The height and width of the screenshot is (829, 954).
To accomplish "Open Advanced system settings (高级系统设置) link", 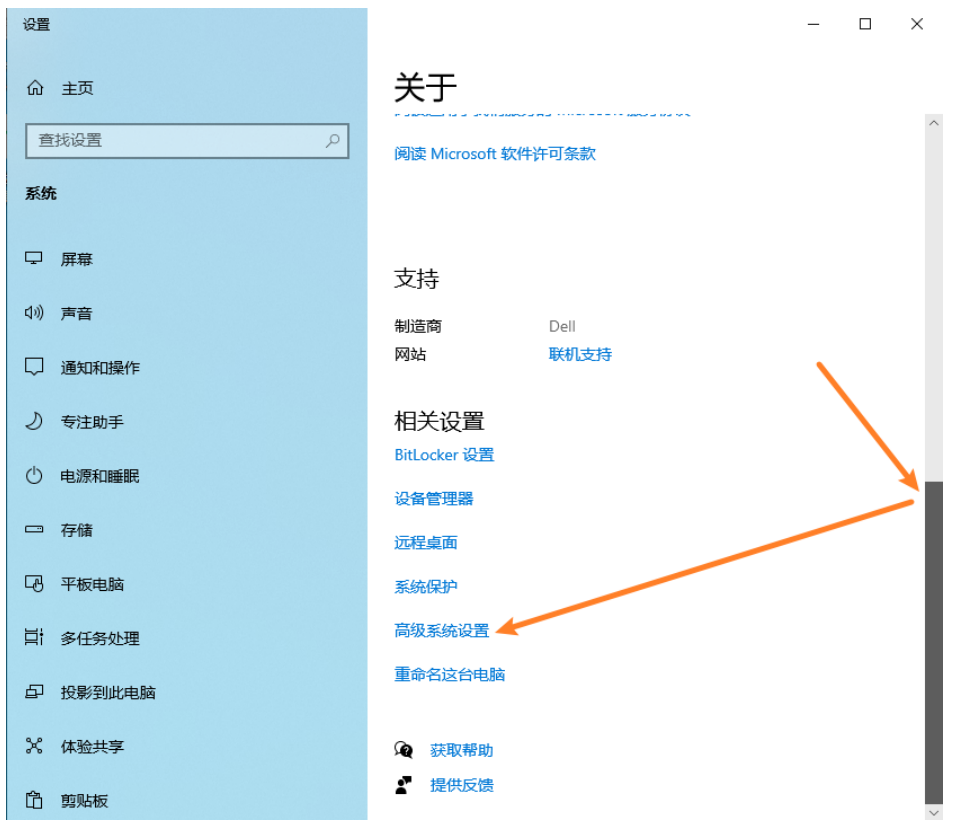I will point(442,631).
